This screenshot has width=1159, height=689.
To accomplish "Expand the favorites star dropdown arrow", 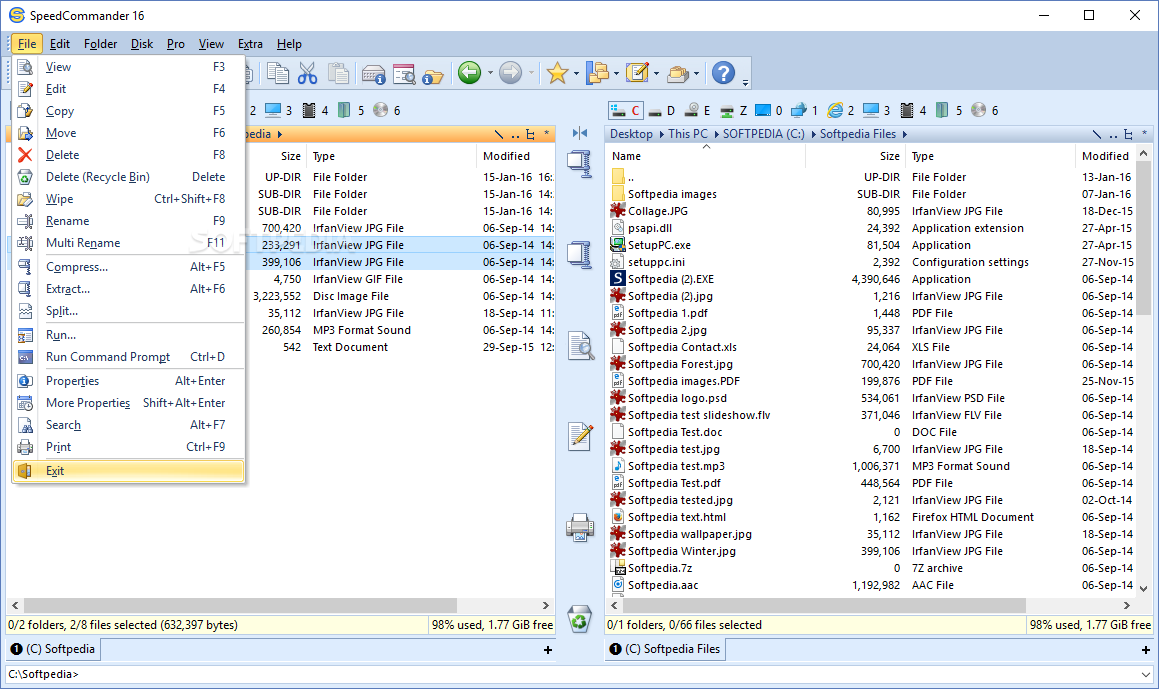I will click(x=576, y=73).
